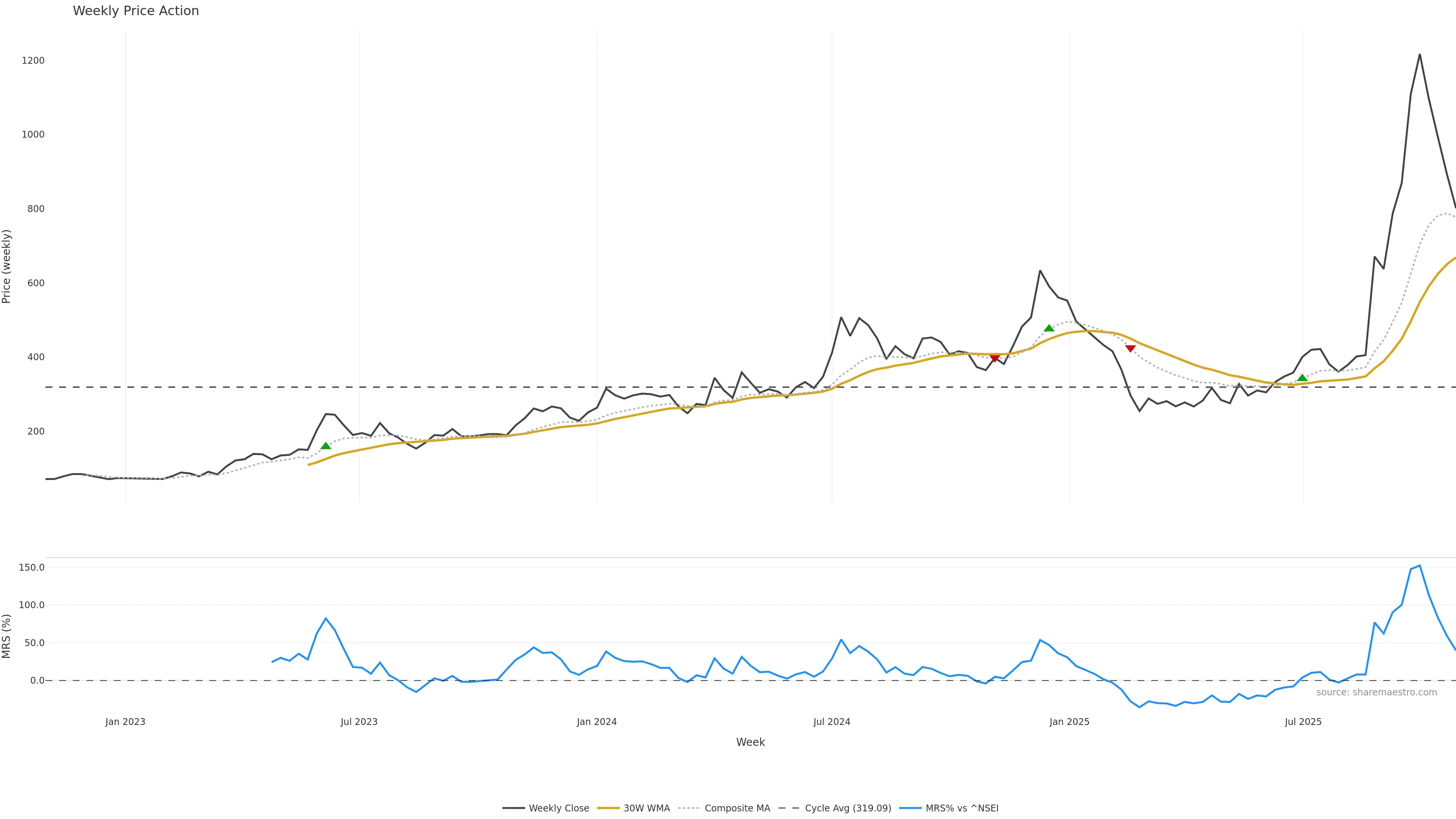
Task: Click the Price (weekly) y-axis title
Action: point(7,266)
